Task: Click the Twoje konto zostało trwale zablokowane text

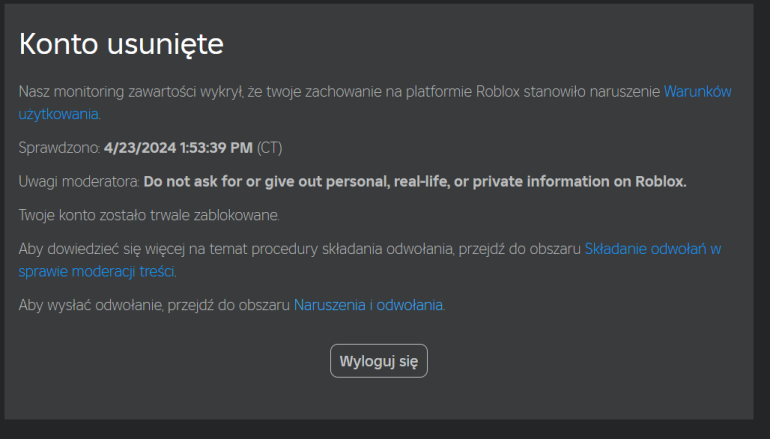Action: [x=149, y=215]
